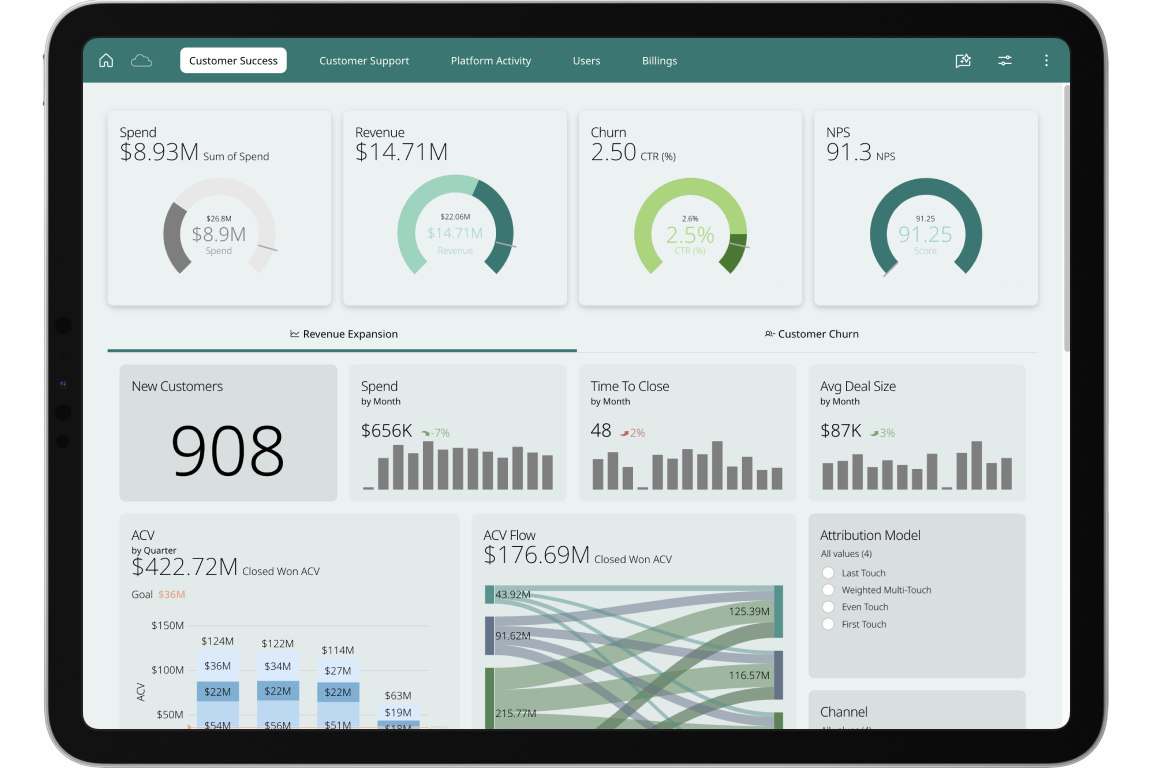Select Weighted Multi-Touch attribution

pyautogui.click(x=828, y=589)
